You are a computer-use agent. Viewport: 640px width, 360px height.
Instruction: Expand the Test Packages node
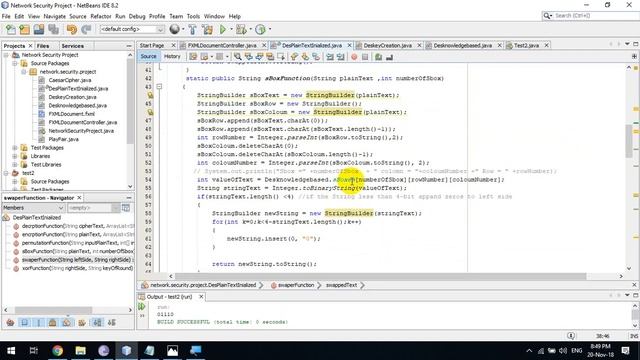point(15,148)
